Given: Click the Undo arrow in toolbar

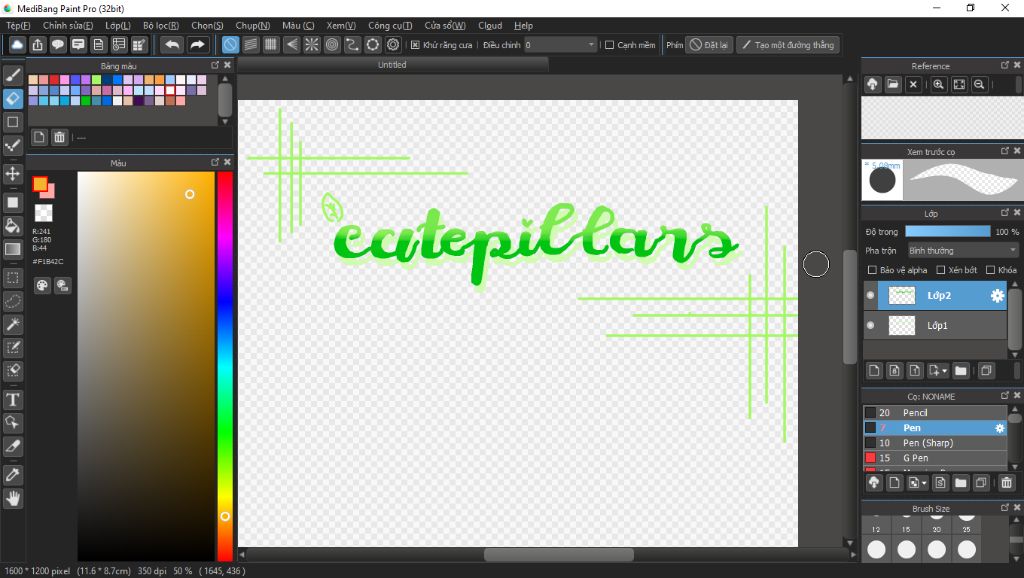Looking at the screenshot, I should click(x=172, y=44).
